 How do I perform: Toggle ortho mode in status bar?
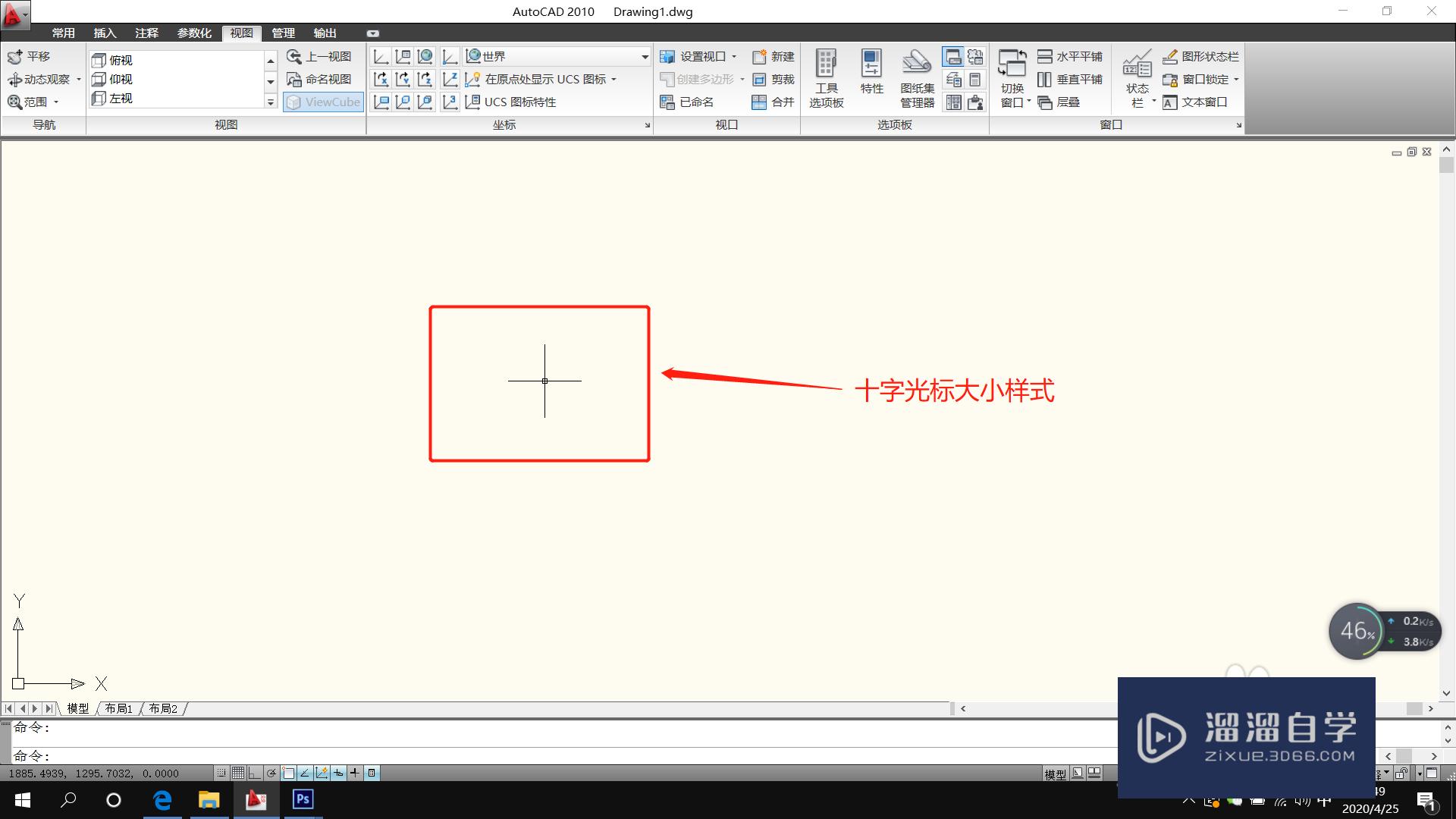tap(255, 773)
